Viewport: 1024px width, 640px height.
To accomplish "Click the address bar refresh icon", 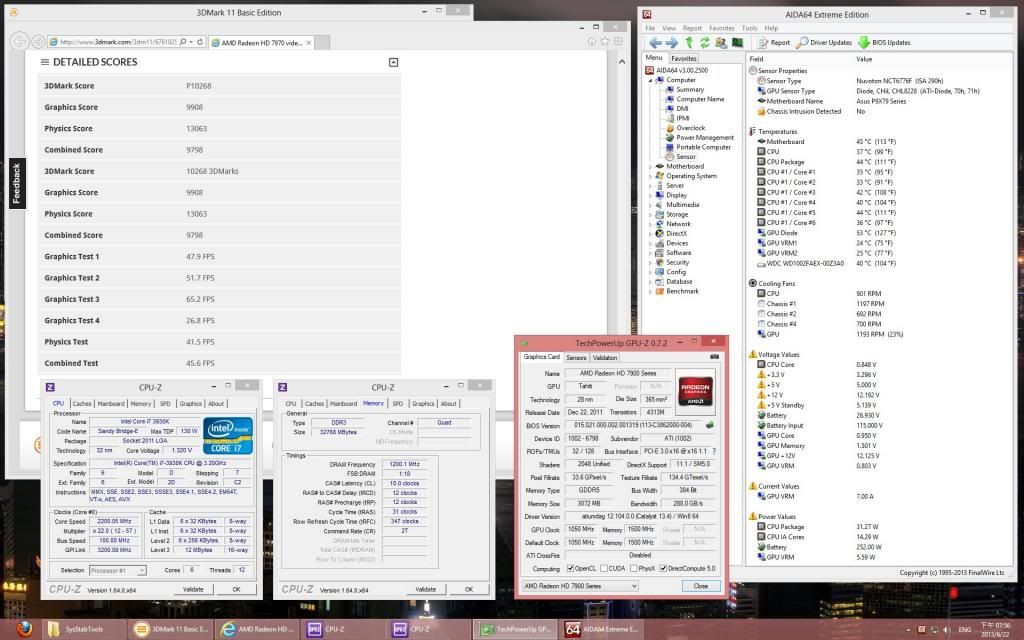I will click(200, 42).
